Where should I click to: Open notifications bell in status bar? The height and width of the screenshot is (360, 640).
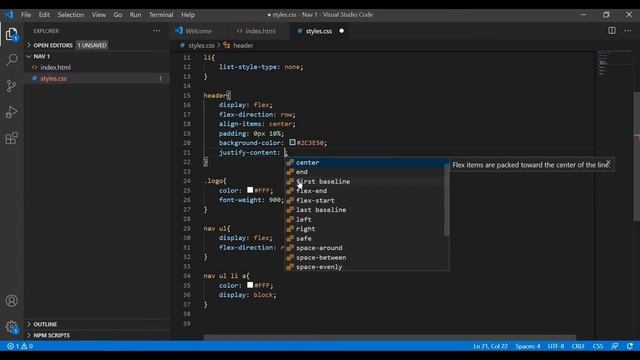click(x=630, y=346)
